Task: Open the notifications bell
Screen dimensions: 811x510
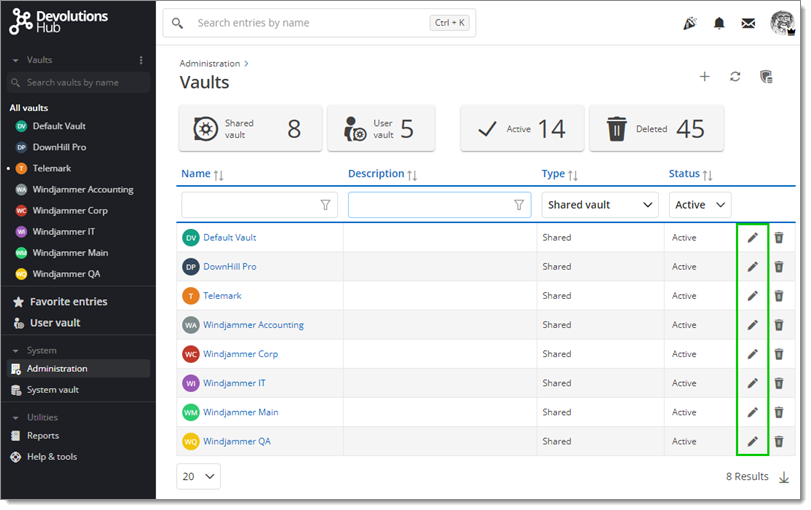Action: click(x=719, y=23)
